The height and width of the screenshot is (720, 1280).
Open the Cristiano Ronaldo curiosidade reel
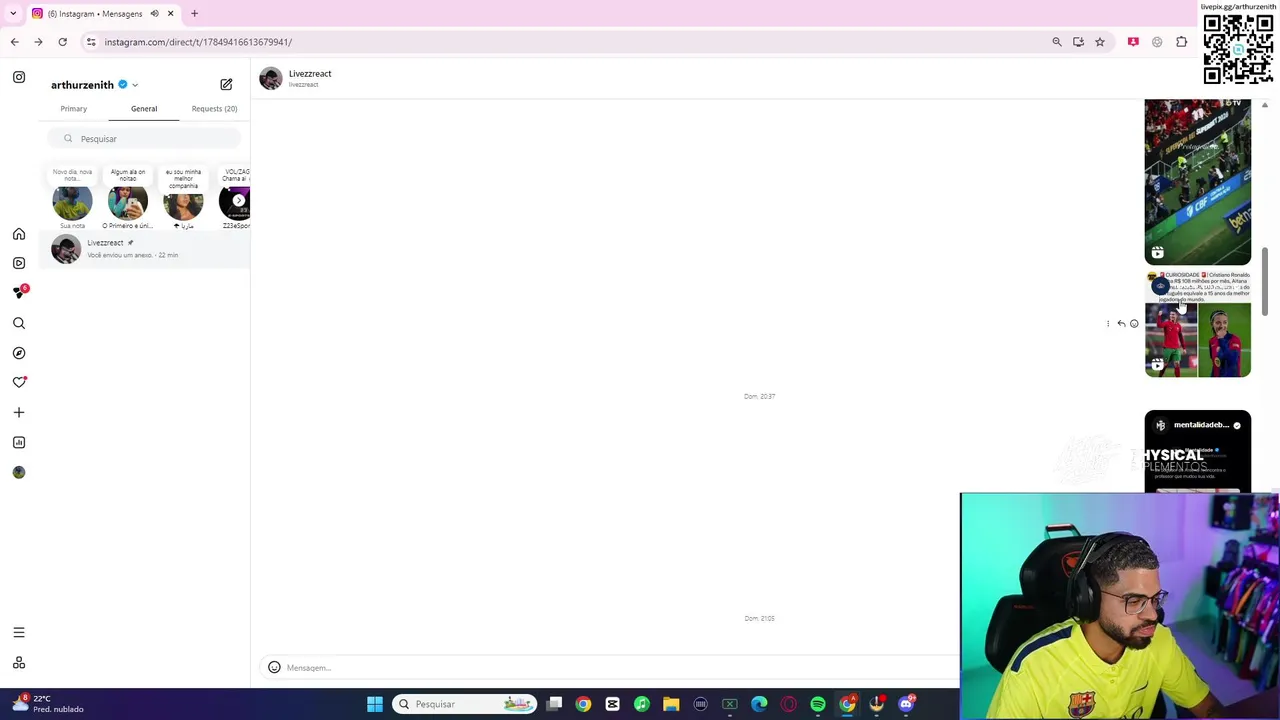point(1197,324)
